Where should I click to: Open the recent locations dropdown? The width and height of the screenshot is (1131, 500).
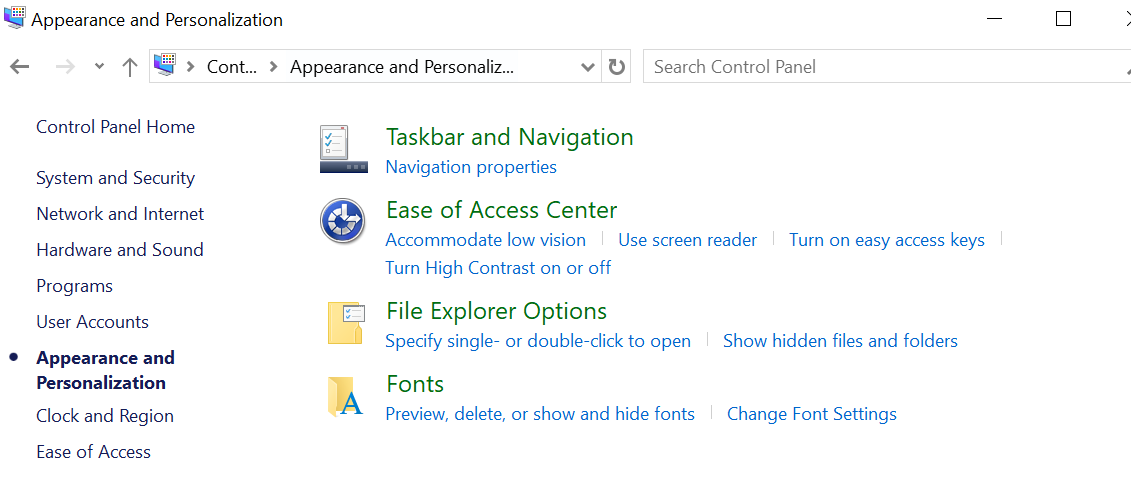[99, 67]
